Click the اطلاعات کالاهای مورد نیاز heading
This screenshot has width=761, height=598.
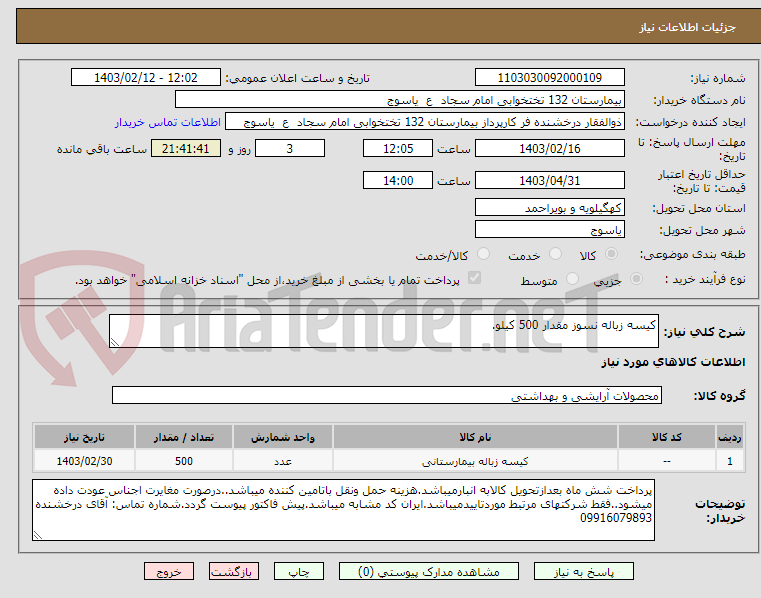pos(673,362)
